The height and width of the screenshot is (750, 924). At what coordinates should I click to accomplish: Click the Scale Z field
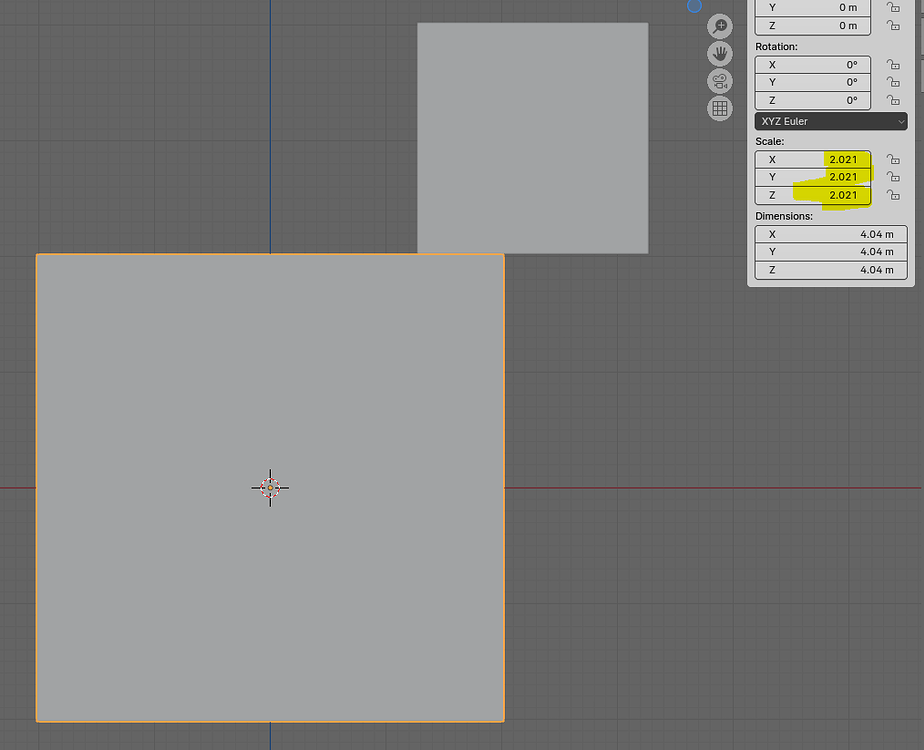pos(813,195)
